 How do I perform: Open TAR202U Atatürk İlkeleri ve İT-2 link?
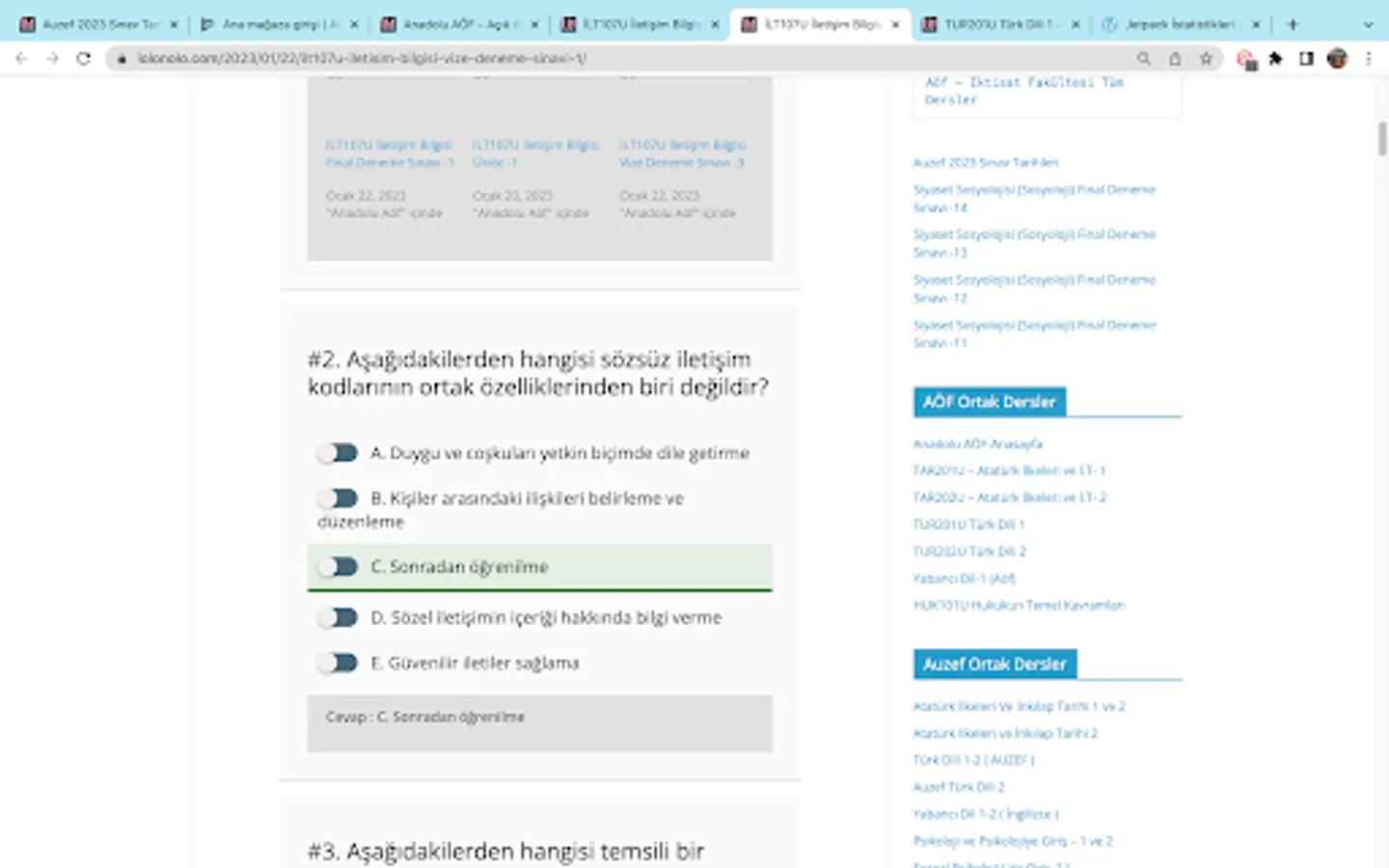click(x=1010, y=498)
